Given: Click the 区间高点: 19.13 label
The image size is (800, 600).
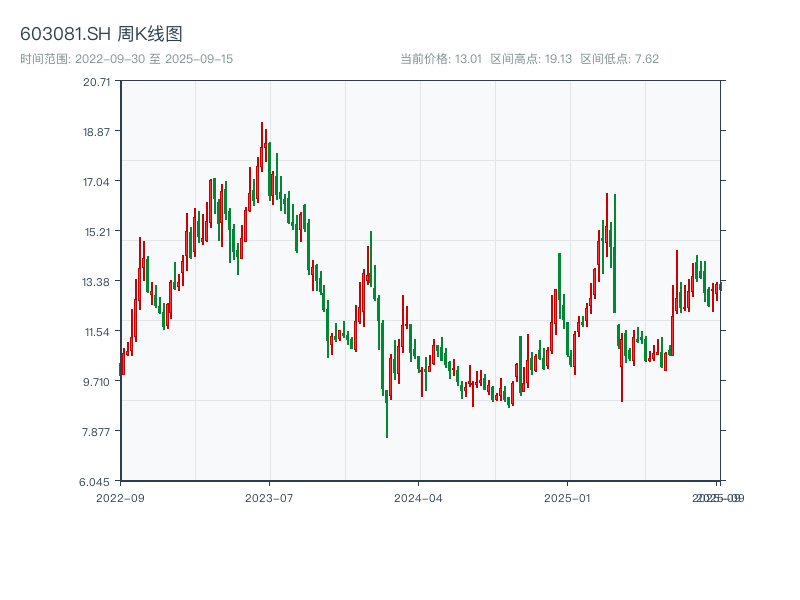Looking at the screenshot, I should [531, 59].
